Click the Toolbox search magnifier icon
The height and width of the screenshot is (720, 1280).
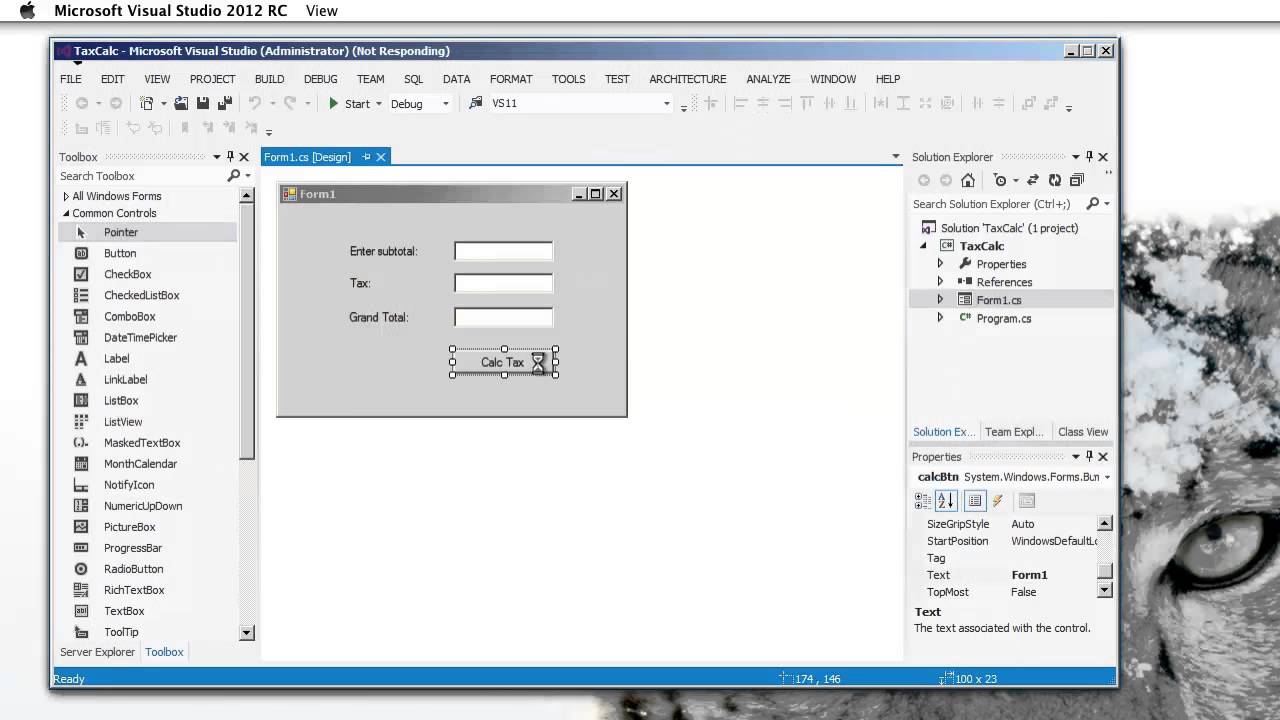[234, 176]
